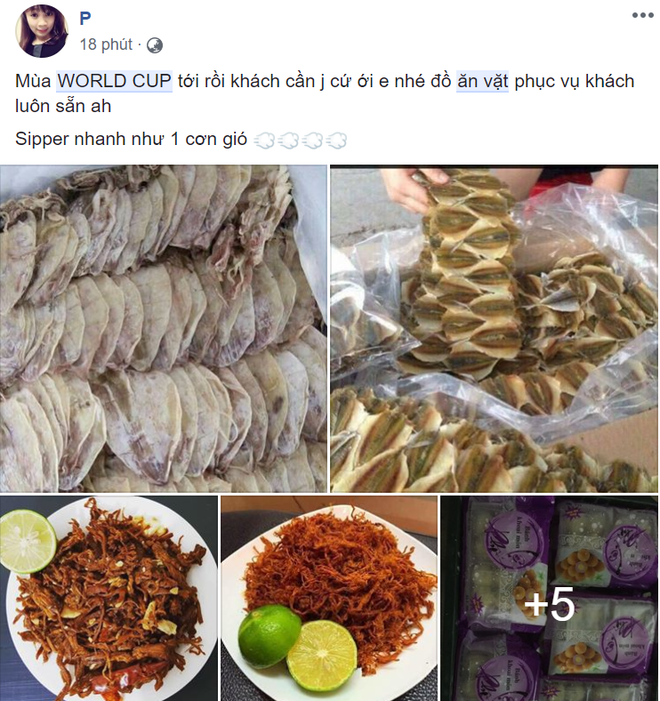Open the poster's round profile picture
The width and height of the screenshot is (660, 701).
42,31
